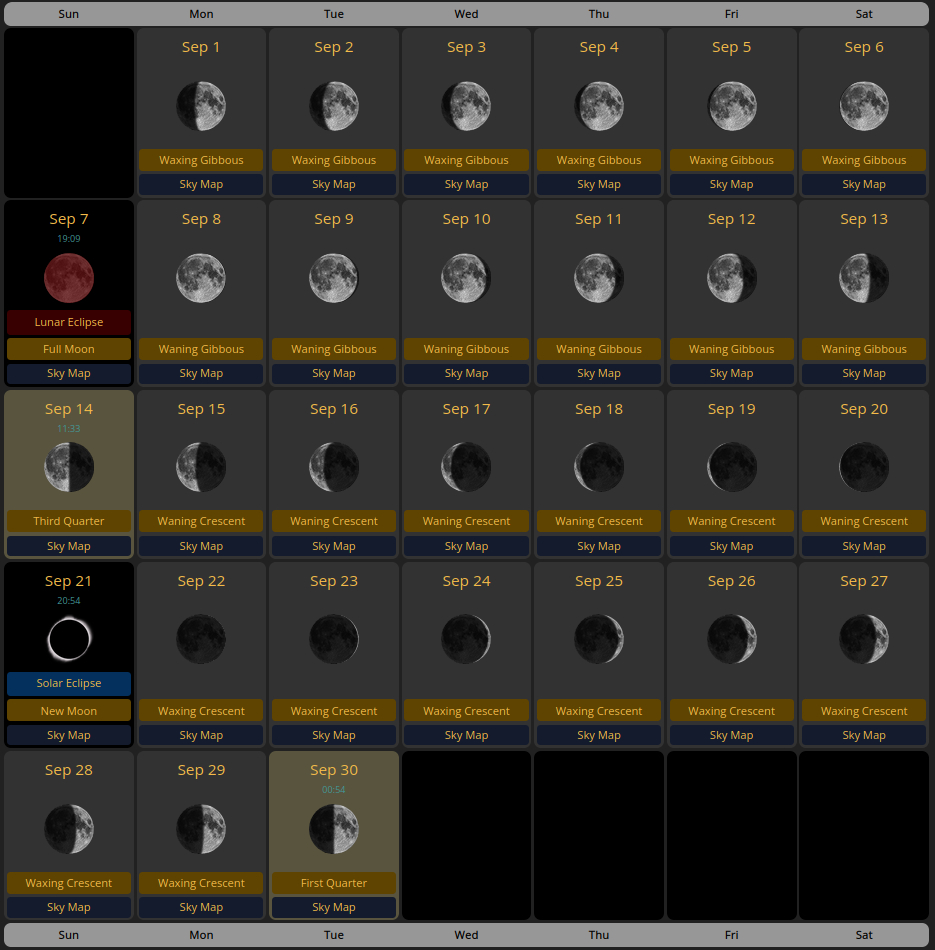Click the Sun header in the top row
935x950 pixels.
pos(69,14)
